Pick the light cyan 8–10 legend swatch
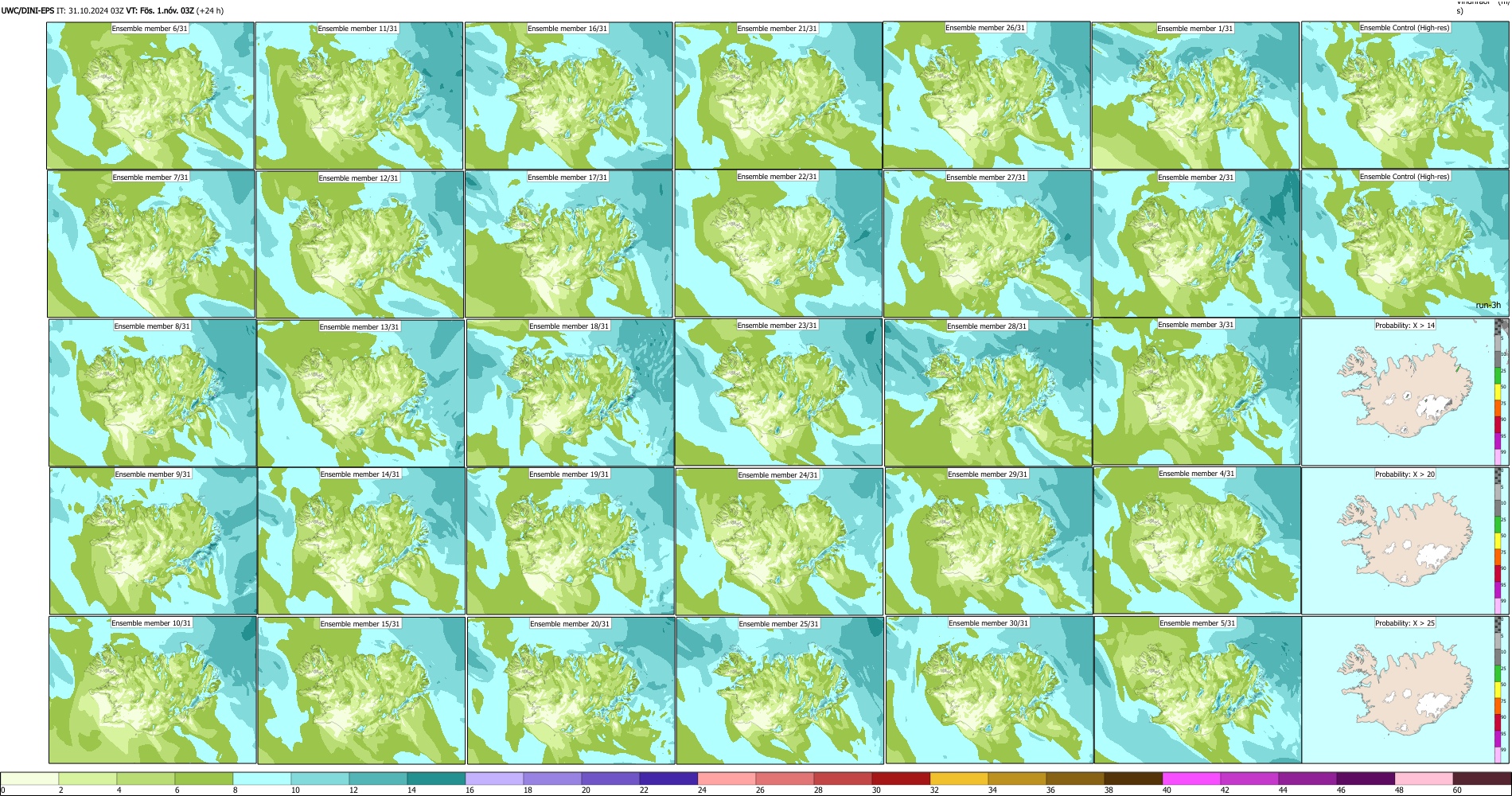The height and width of the screenshot is (796, 1512). tap(262, 778)
